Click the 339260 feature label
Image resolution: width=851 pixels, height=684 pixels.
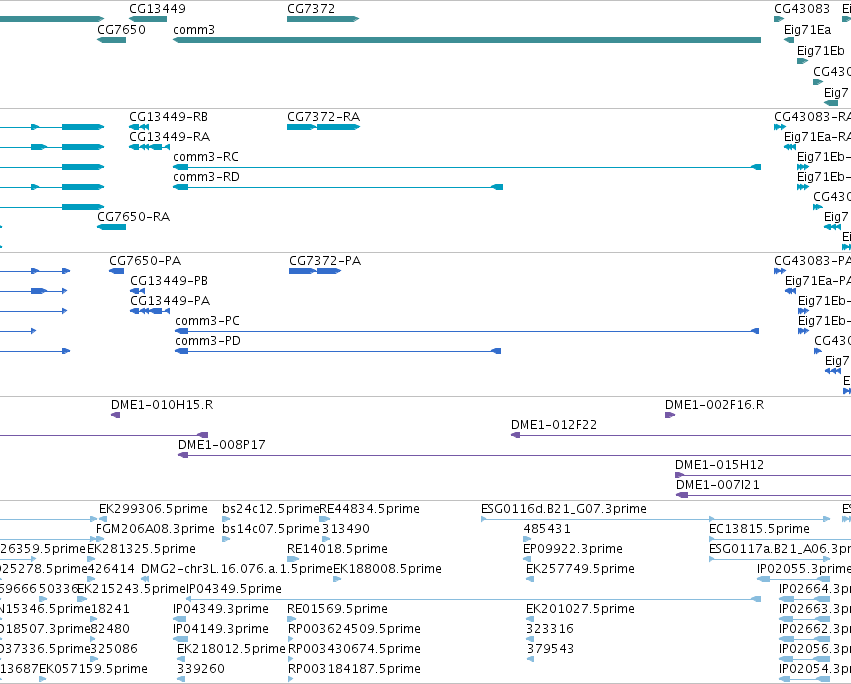(x=201, y=669)
